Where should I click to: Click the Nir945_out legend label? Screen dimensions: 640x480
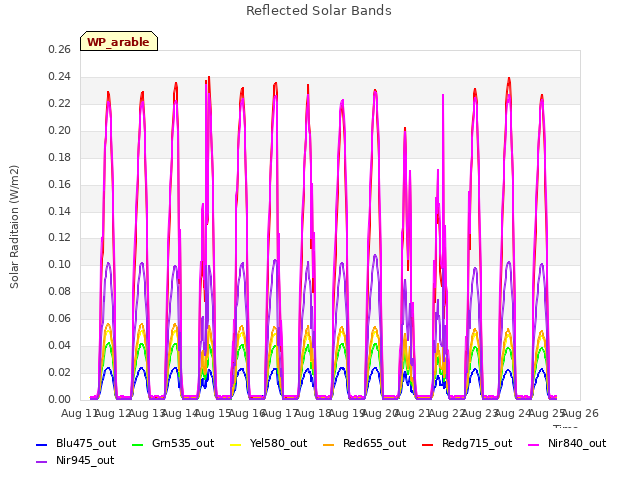point(85,460)
